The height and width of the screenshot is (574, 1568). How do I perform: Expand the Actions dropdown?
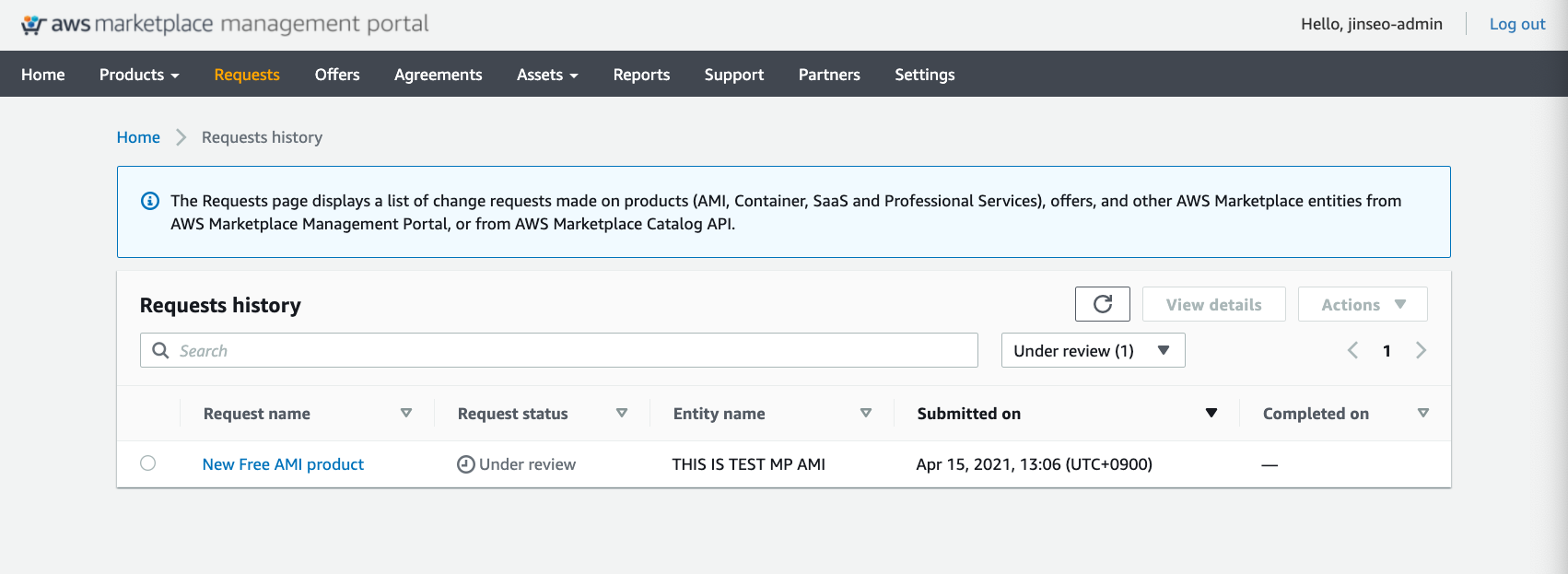pos(1363,305)
